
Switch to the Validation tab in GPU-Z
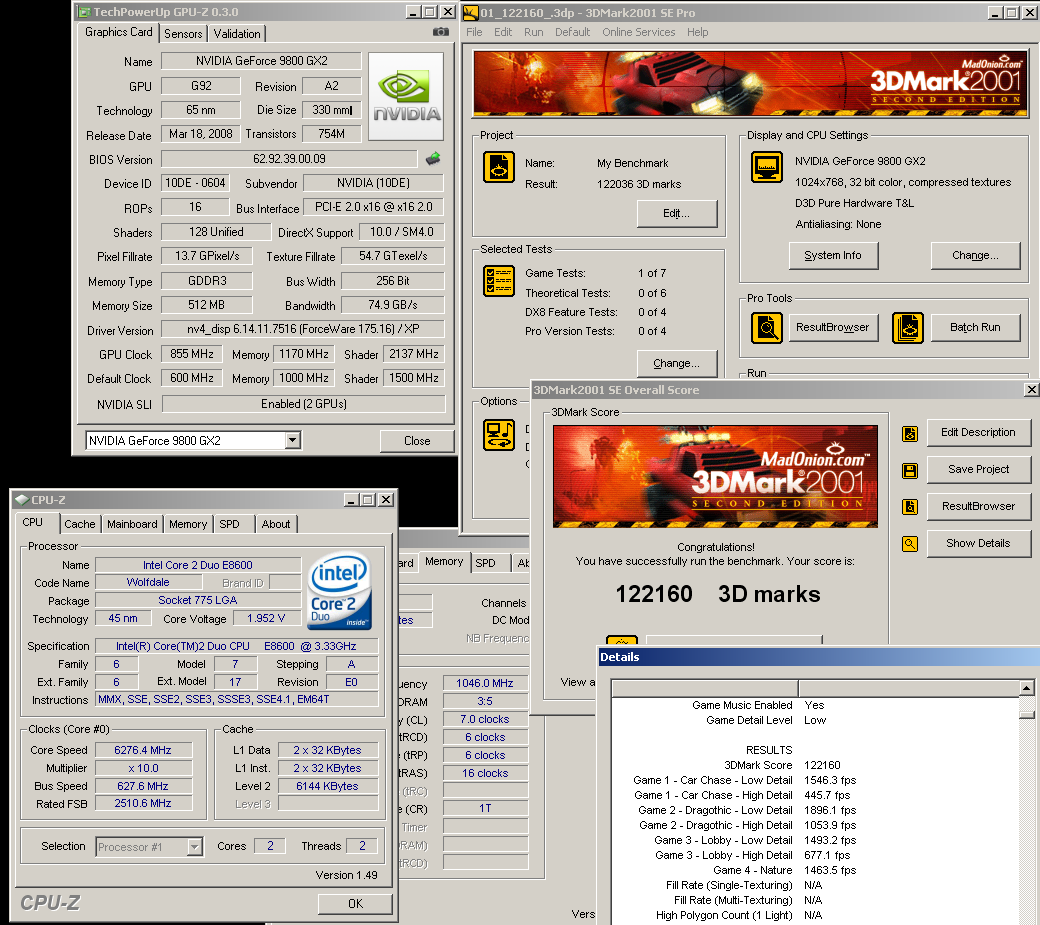(x=237, y=34)
